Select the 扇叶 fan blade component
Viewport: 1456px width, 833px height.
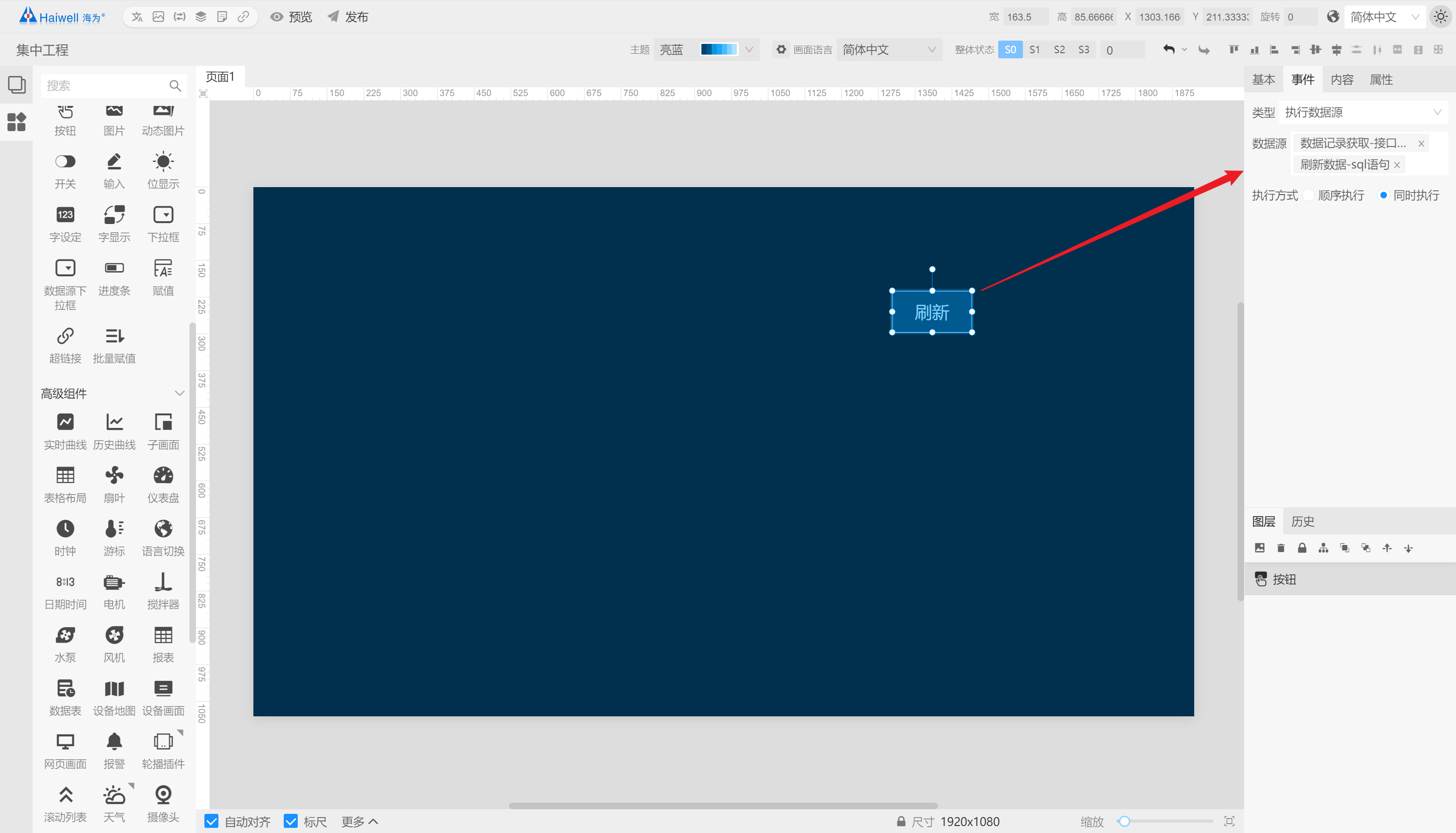(114, 484)
